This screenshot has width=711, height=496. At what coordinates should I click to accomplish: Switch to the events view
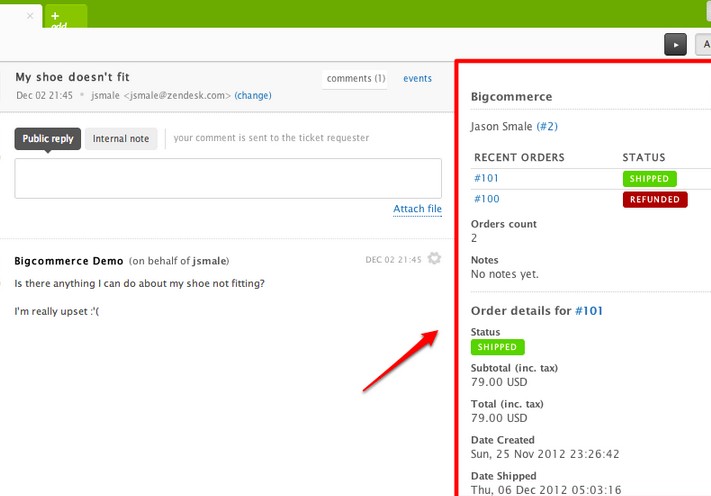(417, 78)
